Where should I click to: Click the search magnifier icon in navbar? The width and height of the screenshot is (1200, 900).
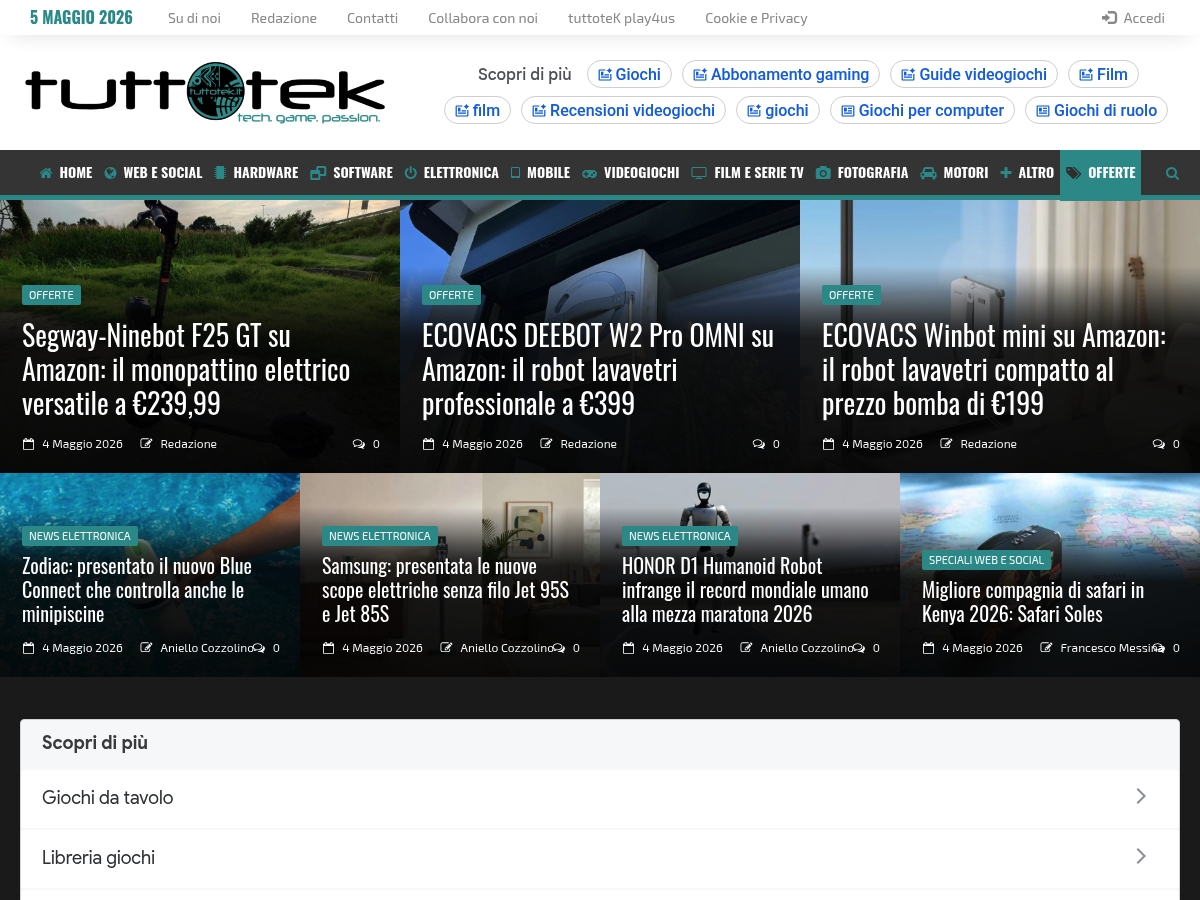click(1172, 173)
